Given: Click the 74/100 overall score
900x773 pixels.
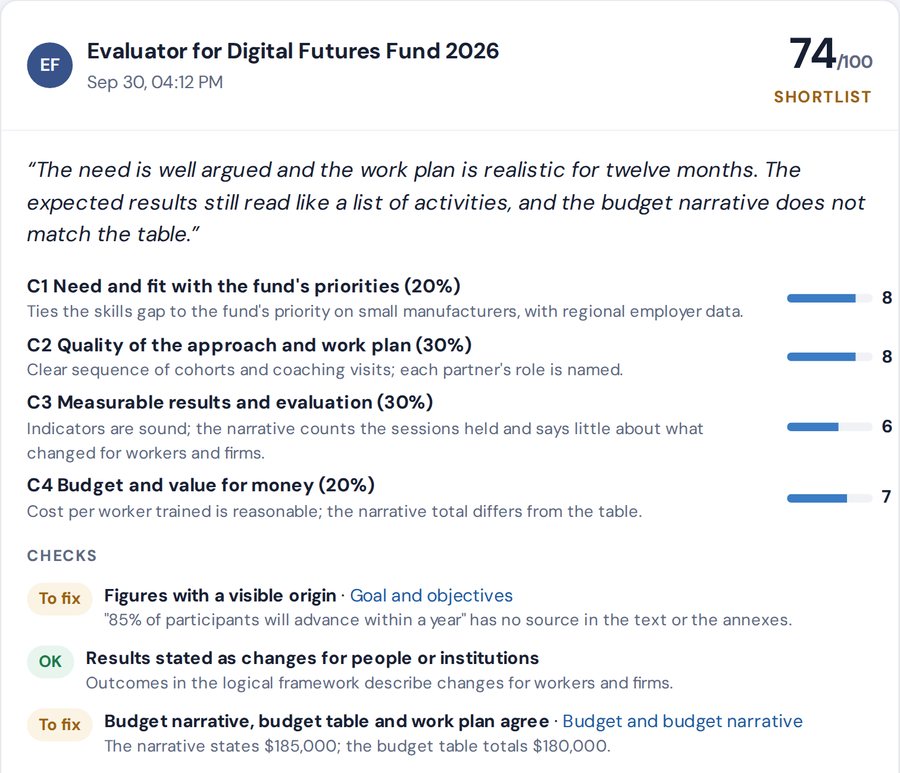Looking at the screenshot, I should click(831, 54).
